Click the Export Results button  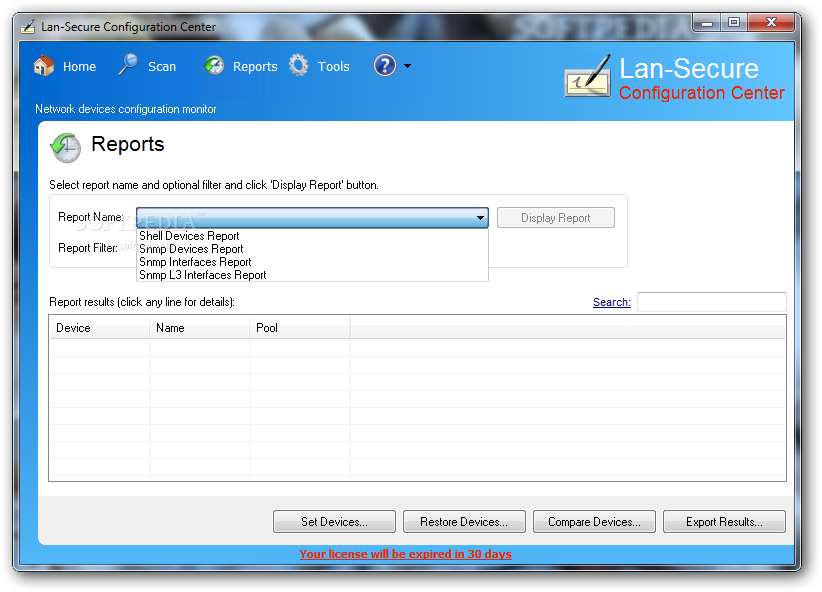(724, 522)
